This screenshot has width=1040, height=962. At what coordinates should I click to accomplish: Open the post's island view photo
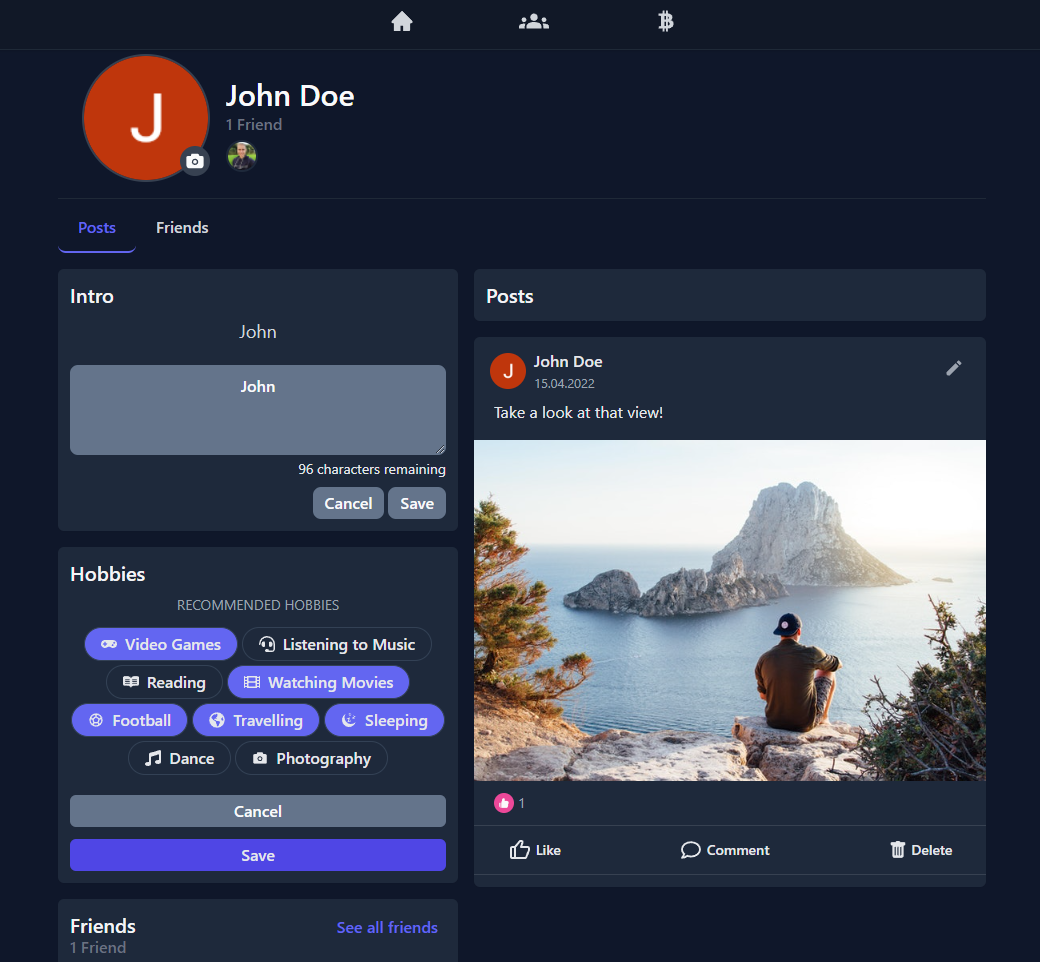730,610
